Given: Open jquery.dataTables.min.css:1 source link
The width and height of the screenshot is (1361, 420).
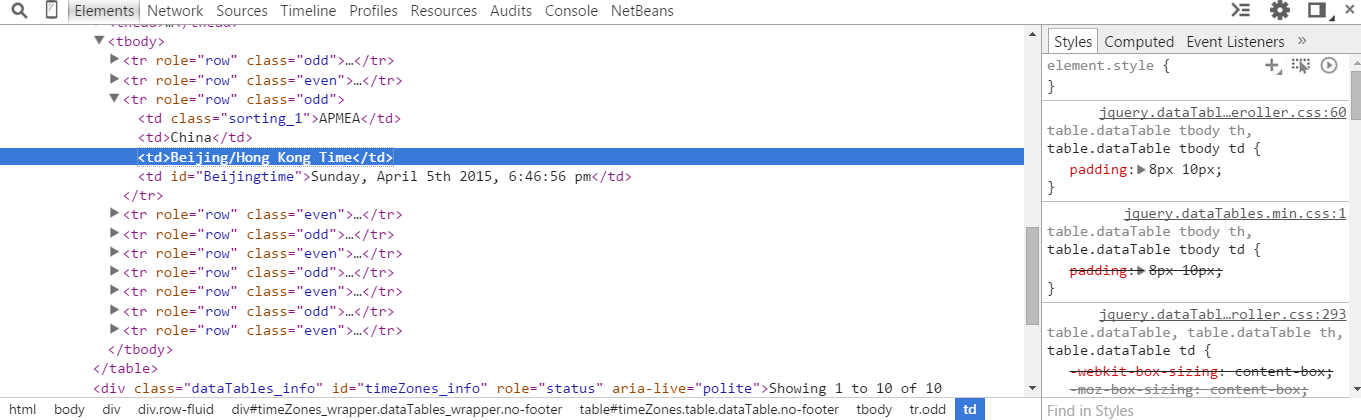Looking at the screenshot, I should coord(1235,213).
